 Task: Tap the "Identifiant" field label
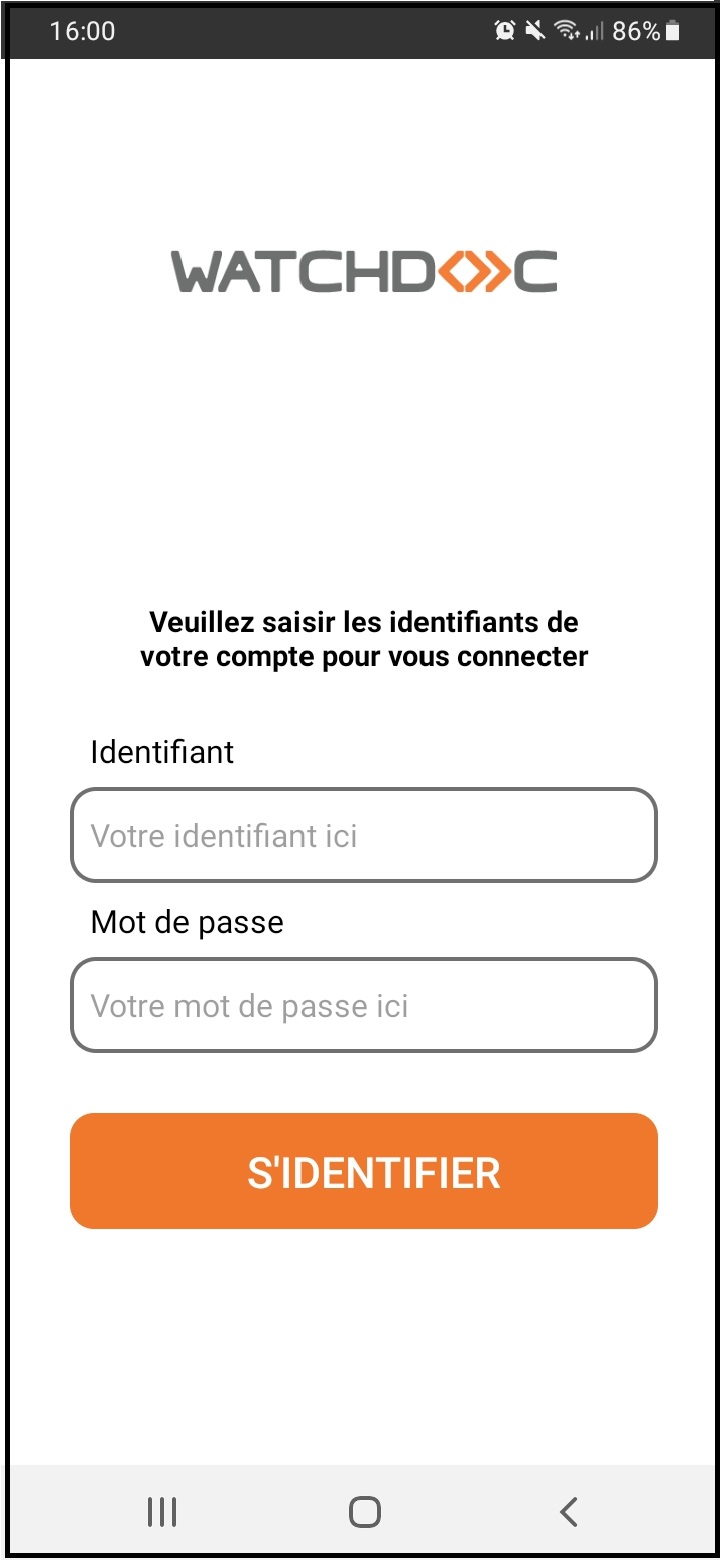click(162, 752)
